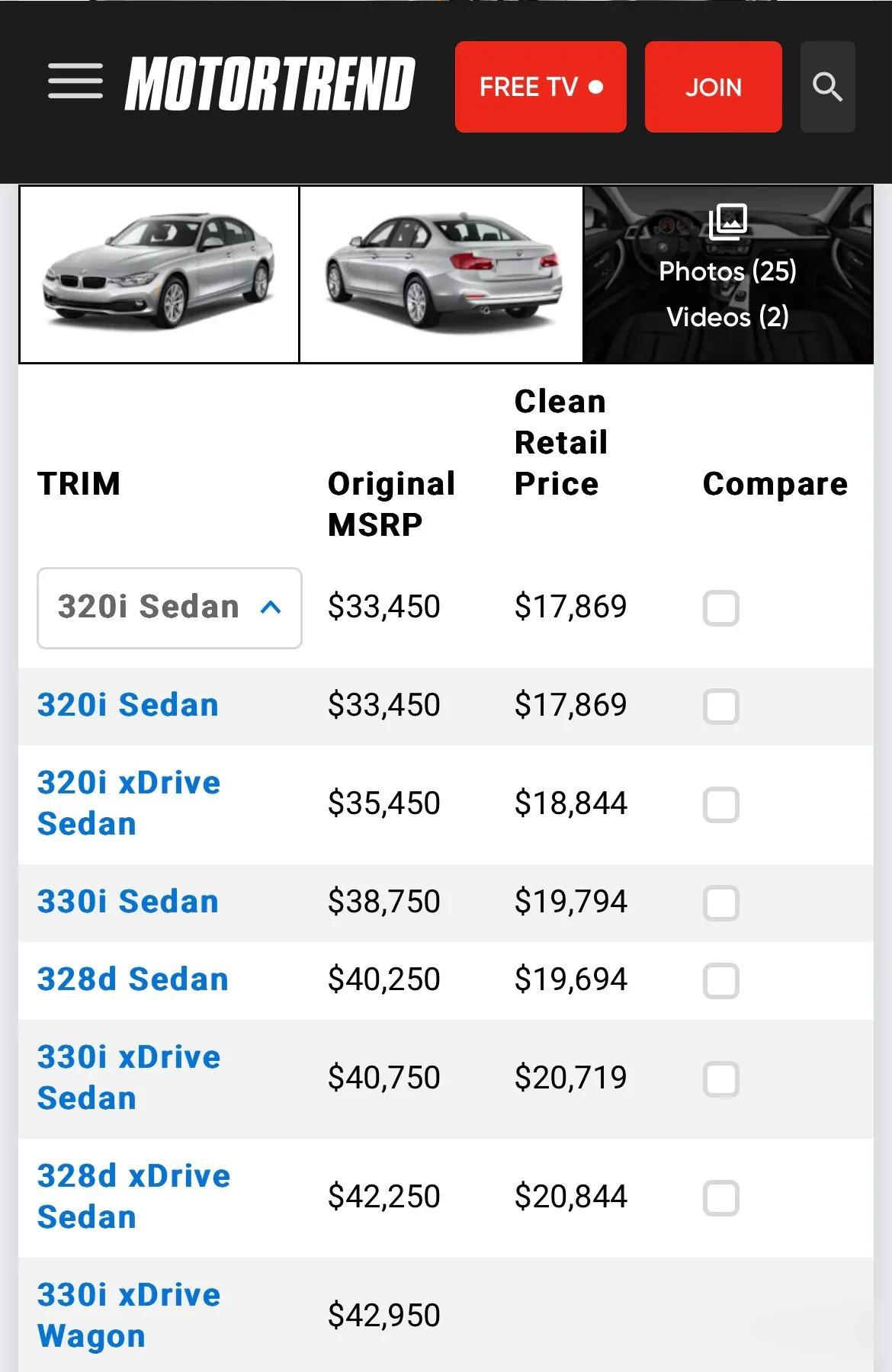Tick compare box for 328d xDrive Sedan
Screen dimensions: 892x1372
[x=720, y=1198]
